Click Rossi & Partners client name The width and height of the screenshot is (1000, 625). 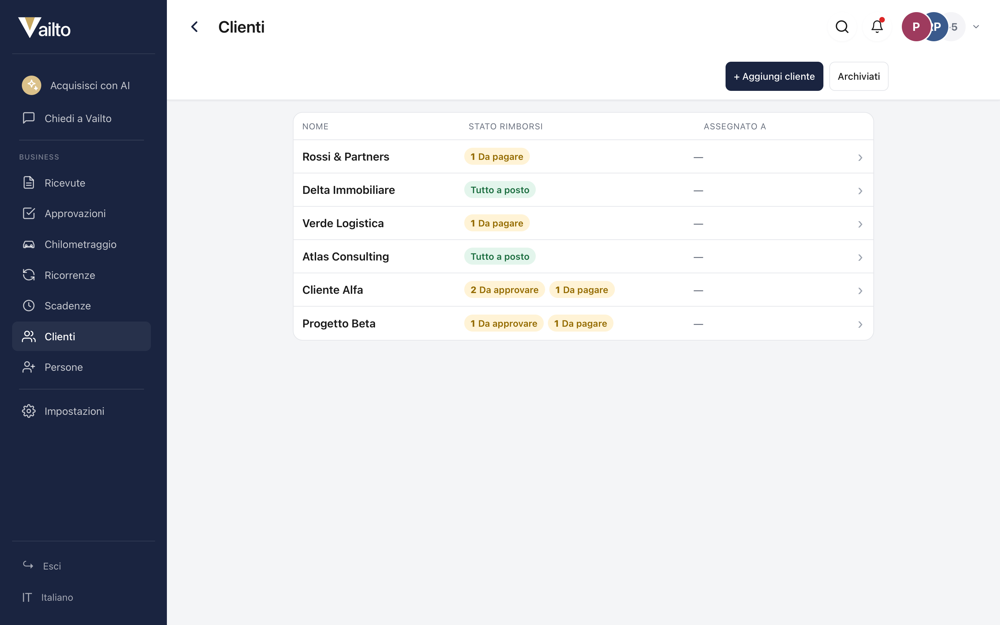345,156
